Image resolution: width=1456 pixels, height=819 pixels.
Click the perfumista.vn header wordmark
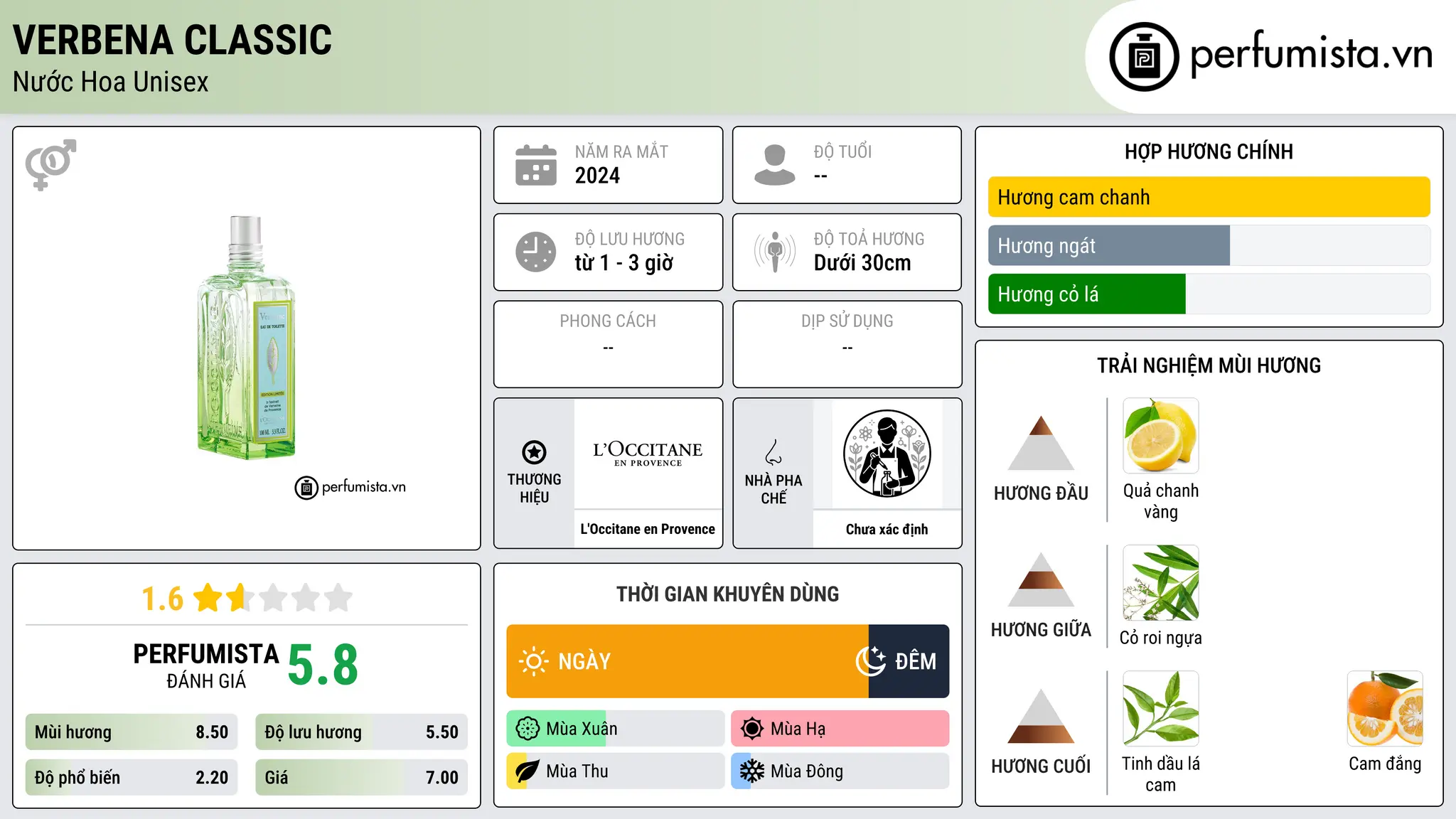pyautogui.click(x=1311, y=55)
